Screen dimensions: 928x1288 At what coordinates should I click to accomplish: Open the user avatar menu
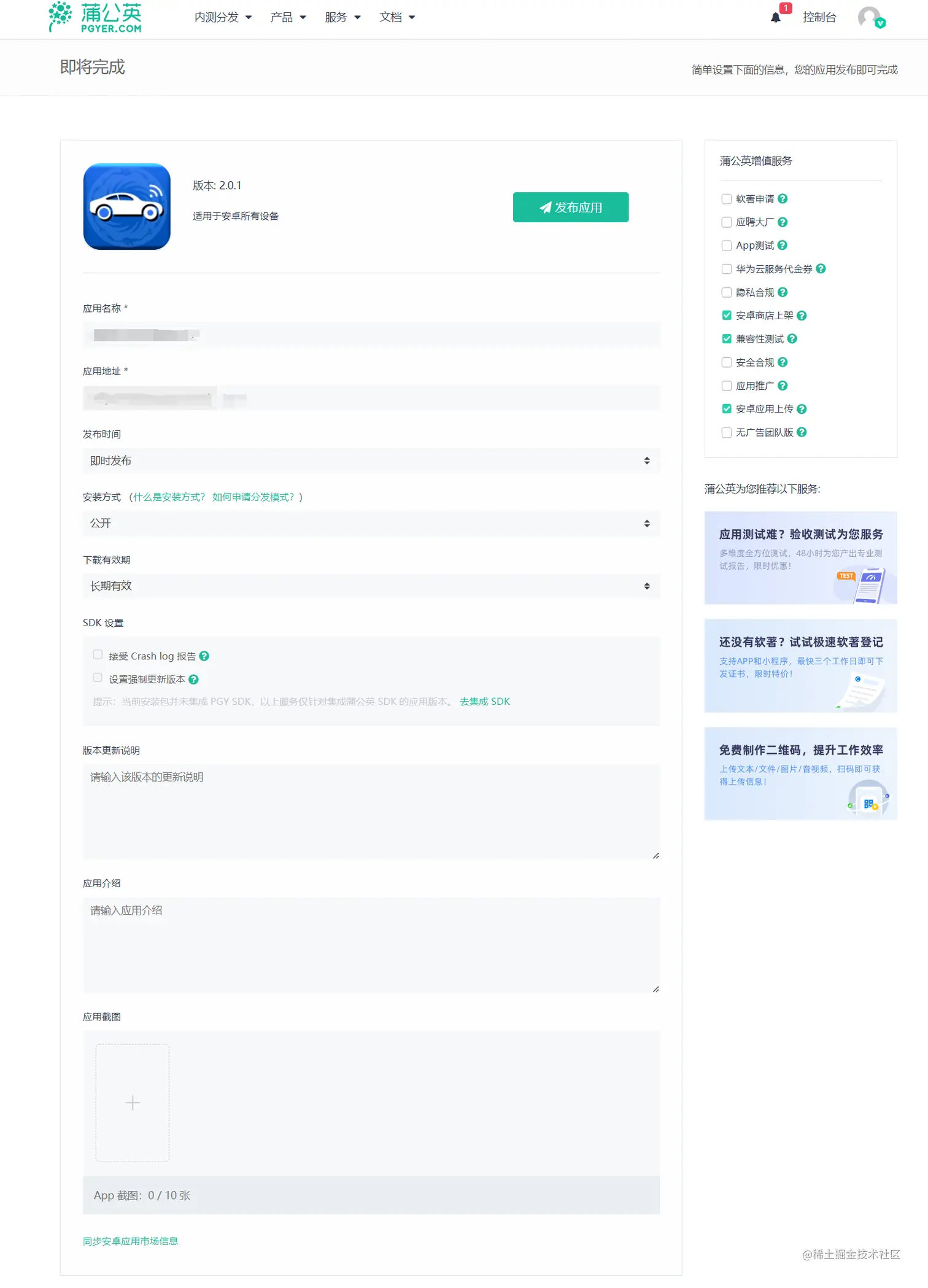click(871, 17)
